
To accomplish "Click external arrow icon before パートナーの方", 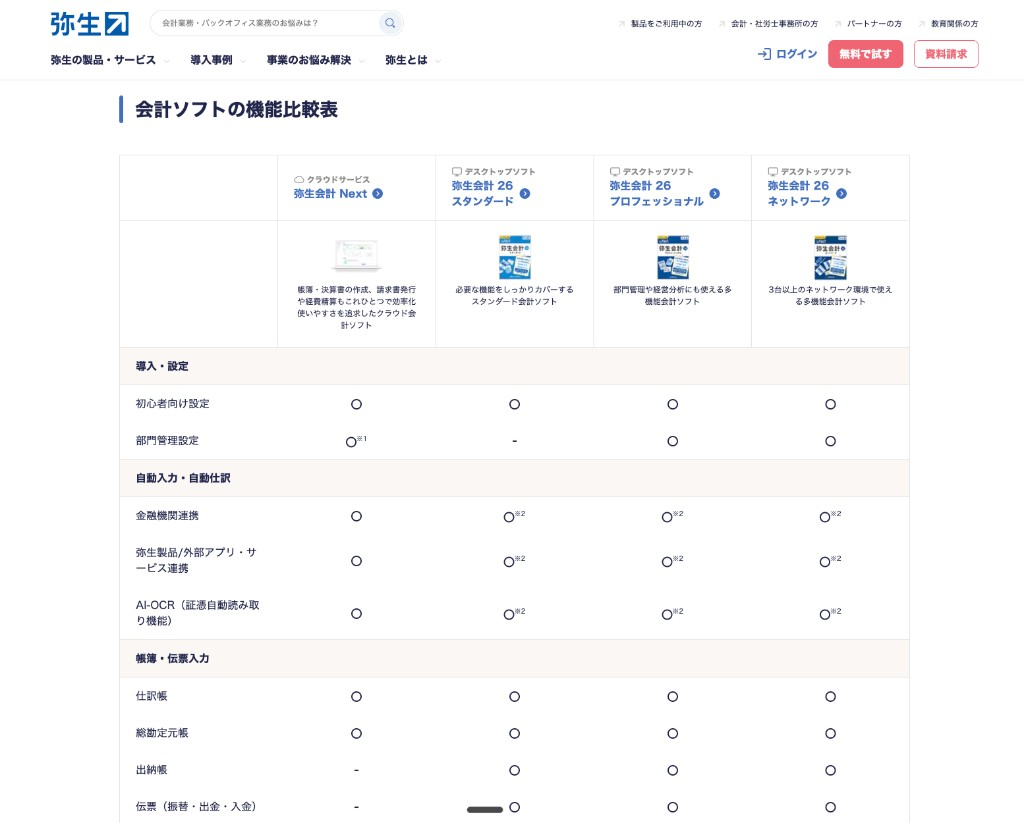I will click(x=838, y=24).
